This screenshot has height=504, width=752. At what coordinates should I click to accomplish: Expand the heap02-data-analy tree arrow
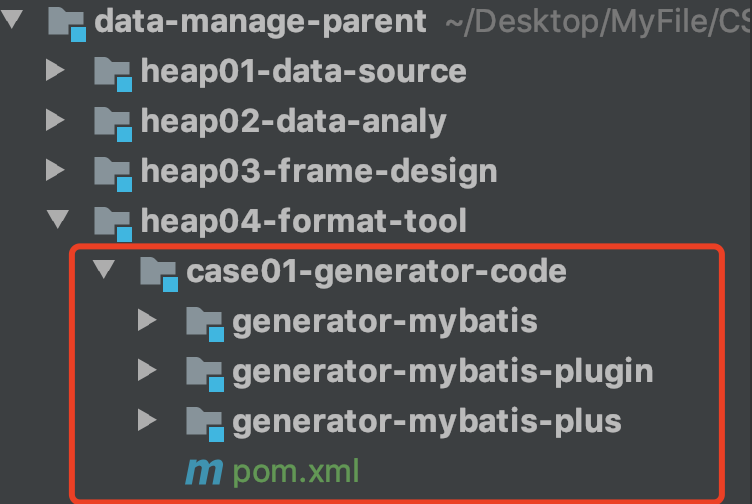click(55, 119)
